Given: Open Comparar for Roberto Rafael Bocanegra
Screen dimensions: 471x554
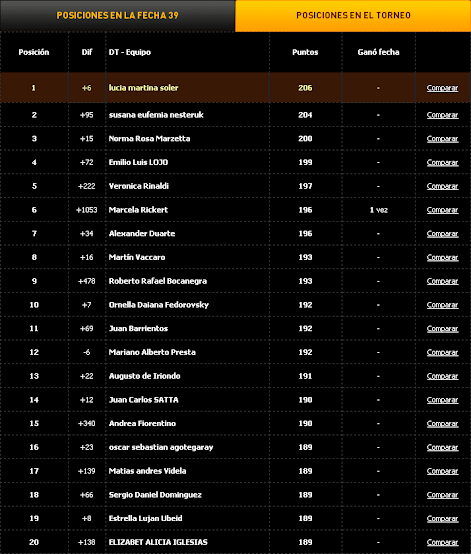Looking at the screenshot, I should tap(442, 281).
